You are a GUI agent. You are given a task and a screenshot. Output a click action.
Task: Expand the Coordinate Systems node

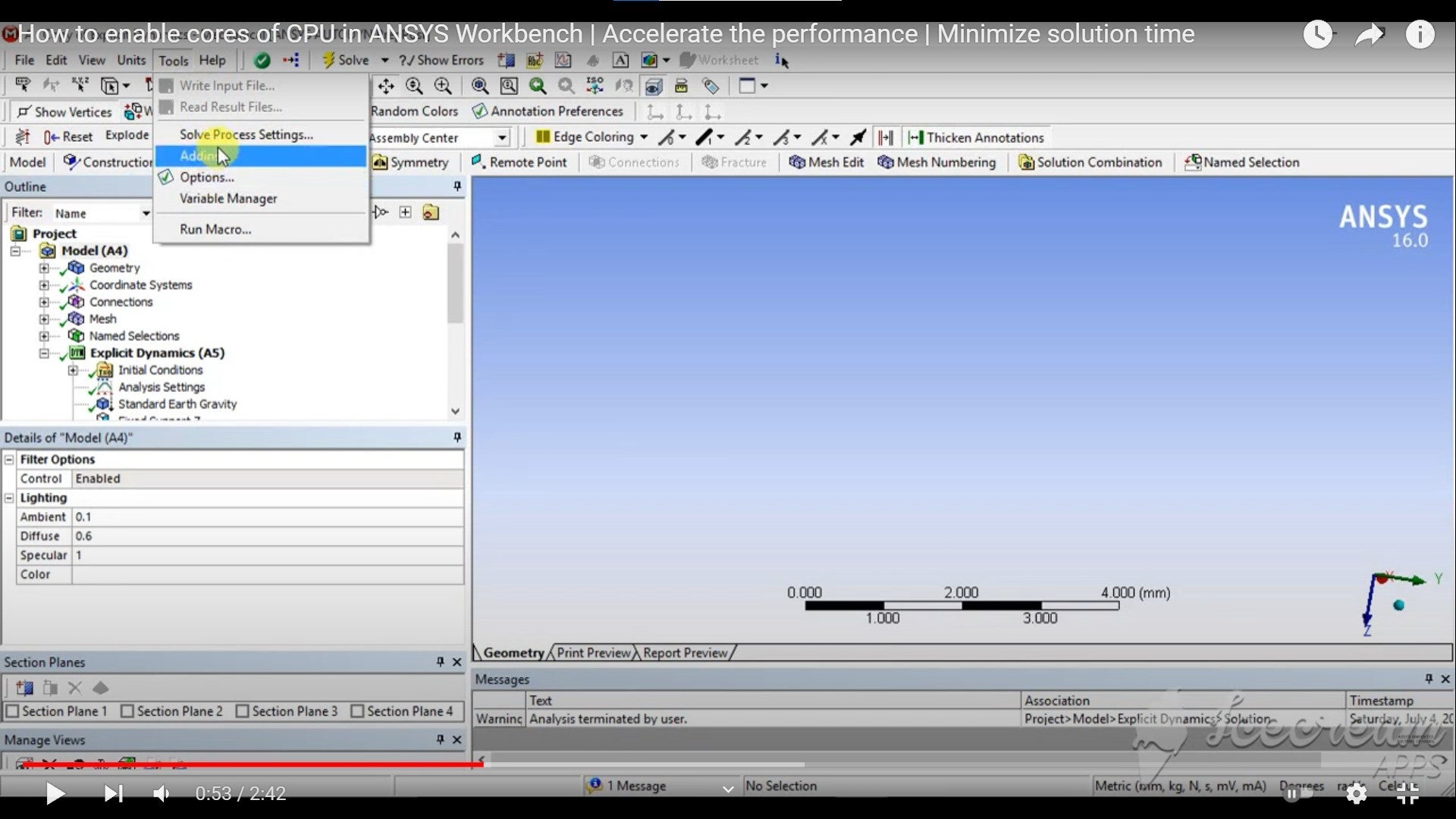44,285
